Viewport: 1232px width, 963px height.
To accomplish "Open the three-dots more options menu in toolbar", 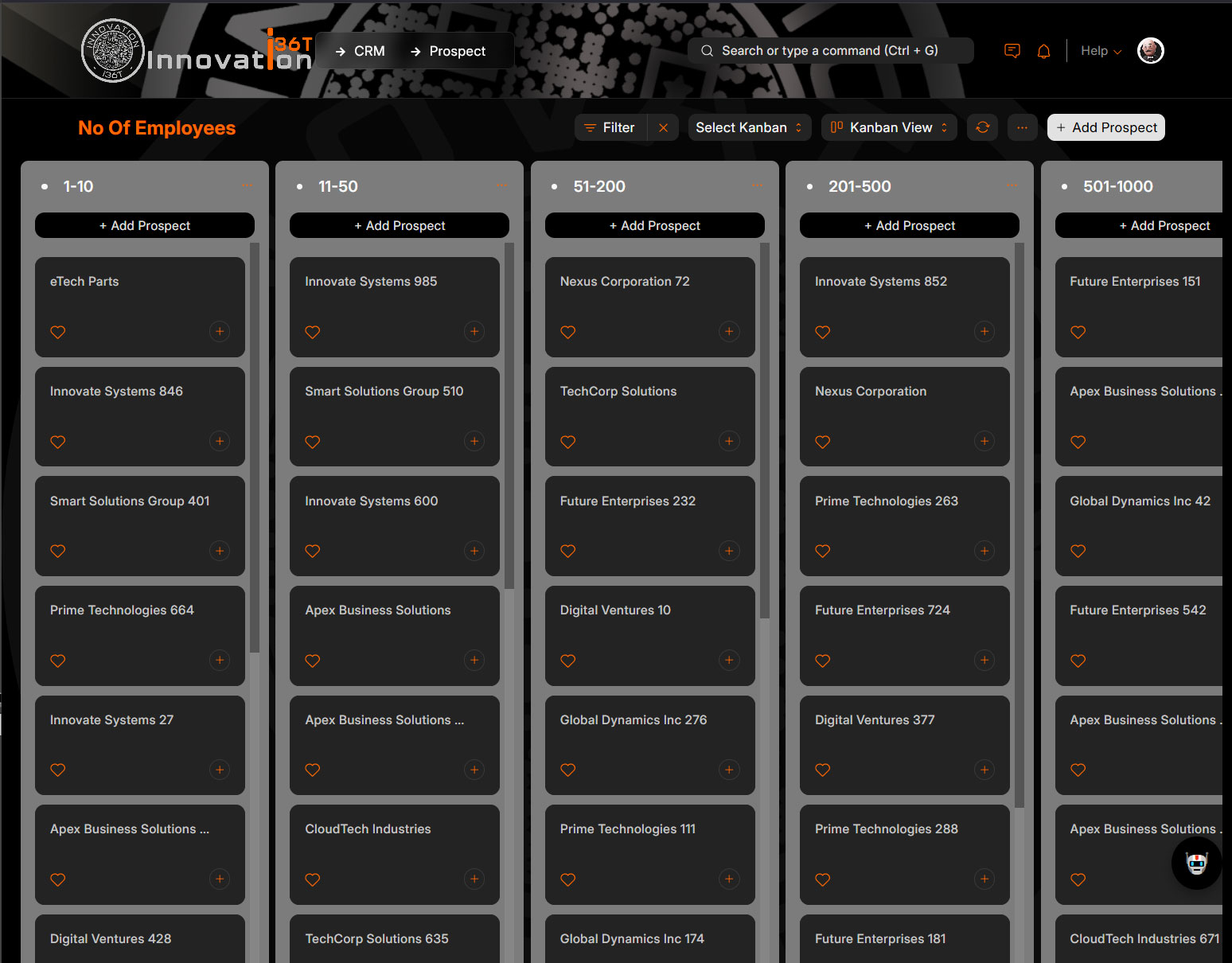I will pyautogui.click(x=1022, y=127).
